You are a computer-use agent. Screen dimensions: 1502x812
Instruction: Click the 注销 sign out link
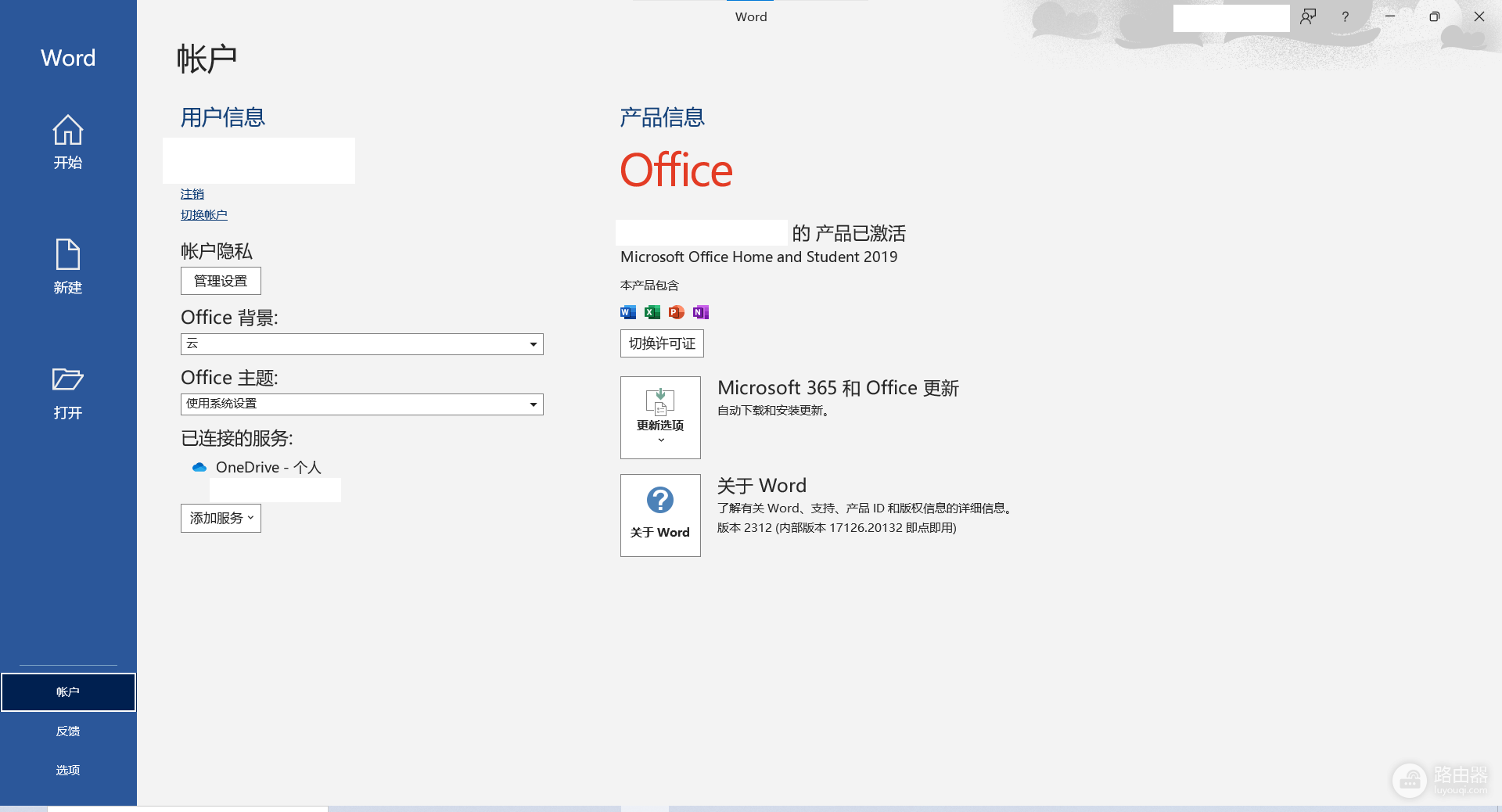click(192, 194)
